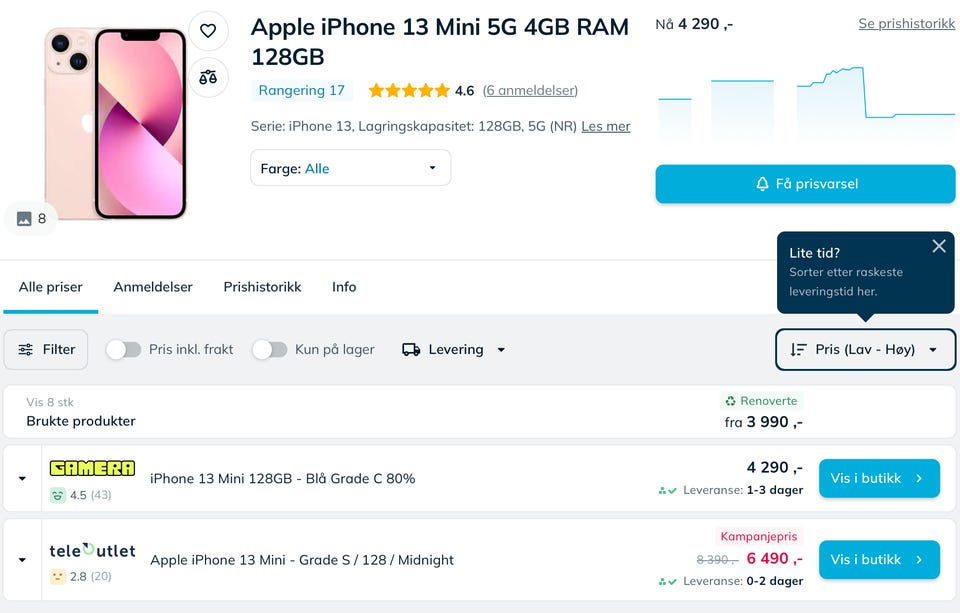Click the heart favorite icon
Image resolution: width=960 pixels, height=613 pixels.
(x=208, y=31)
